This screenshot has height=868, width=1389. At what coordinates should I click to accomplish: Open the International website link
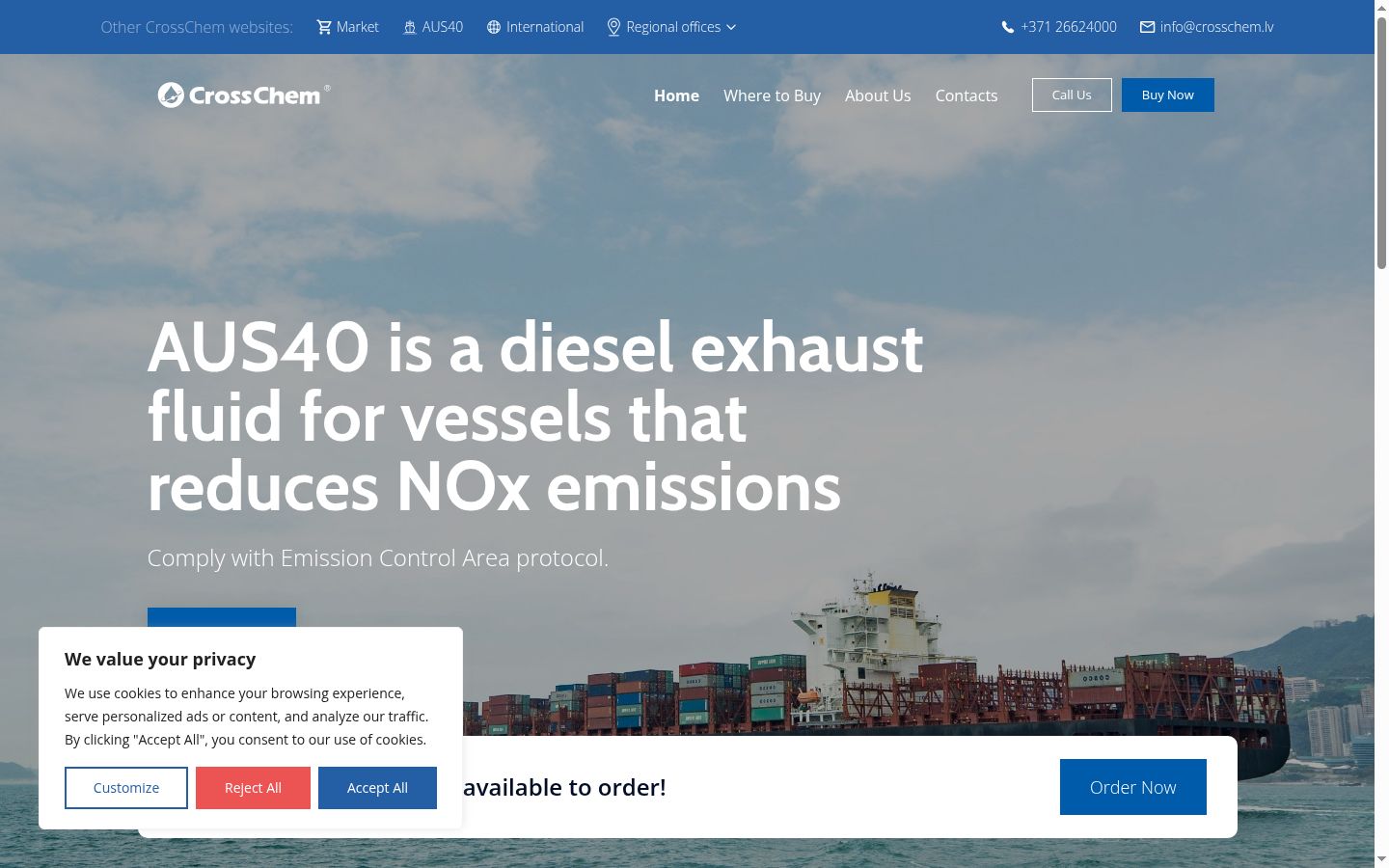pyautogui.click(x=535, y=27)
